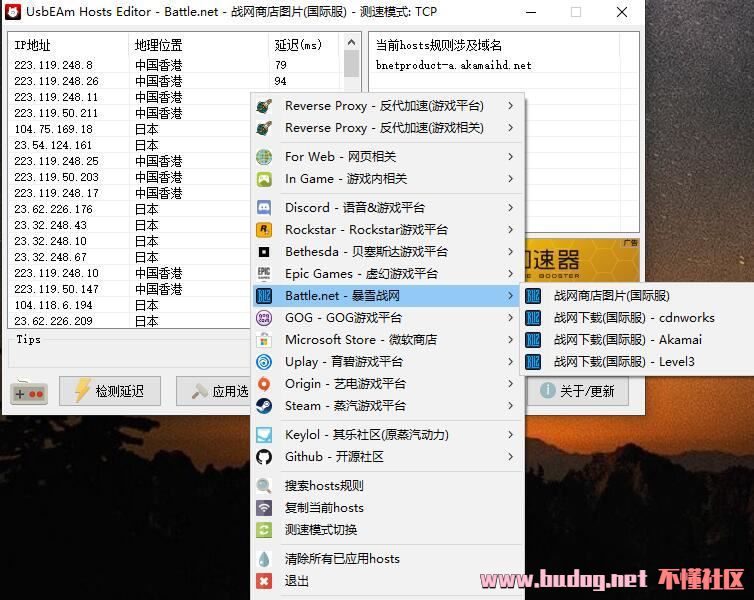Click the Discord logo icon
The height and width of the screenshot is (600, 754).
click(264, 208)
